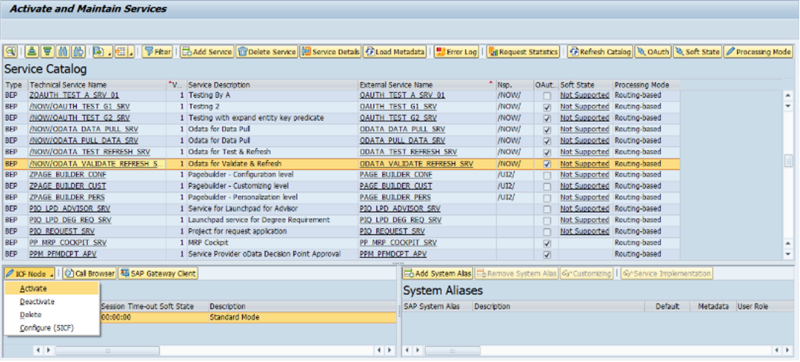Click the Sort Ascending icon
Screen dimensions: 800x362
click(x=32, y=51)
